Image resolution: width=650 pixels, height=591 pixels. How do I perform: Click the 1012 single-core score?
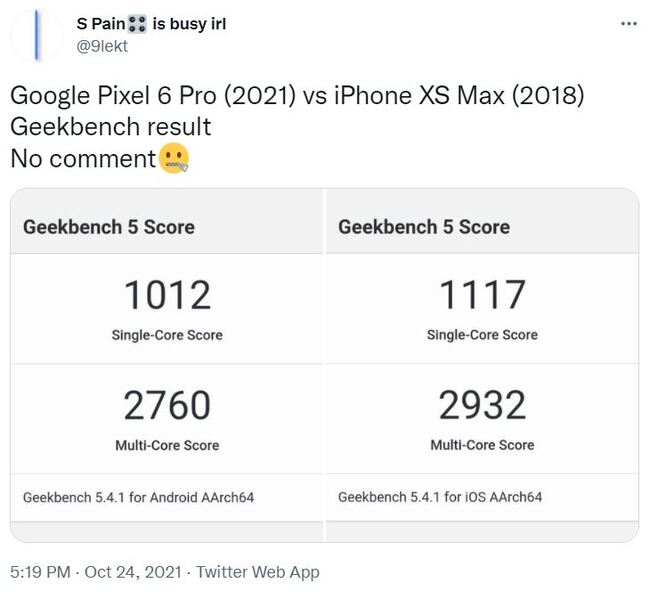pos(167,296)
